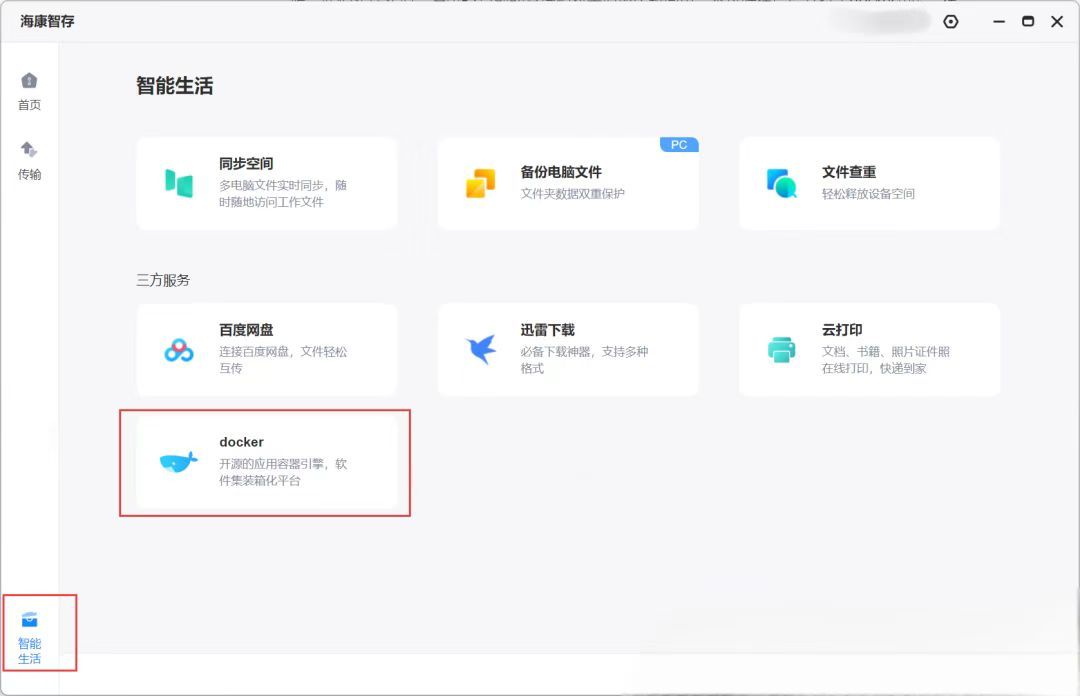Click the 首页 label in sidebar
Image resolution: width=1080 pixels, height=696 pixels.
[x=29, y=105]
